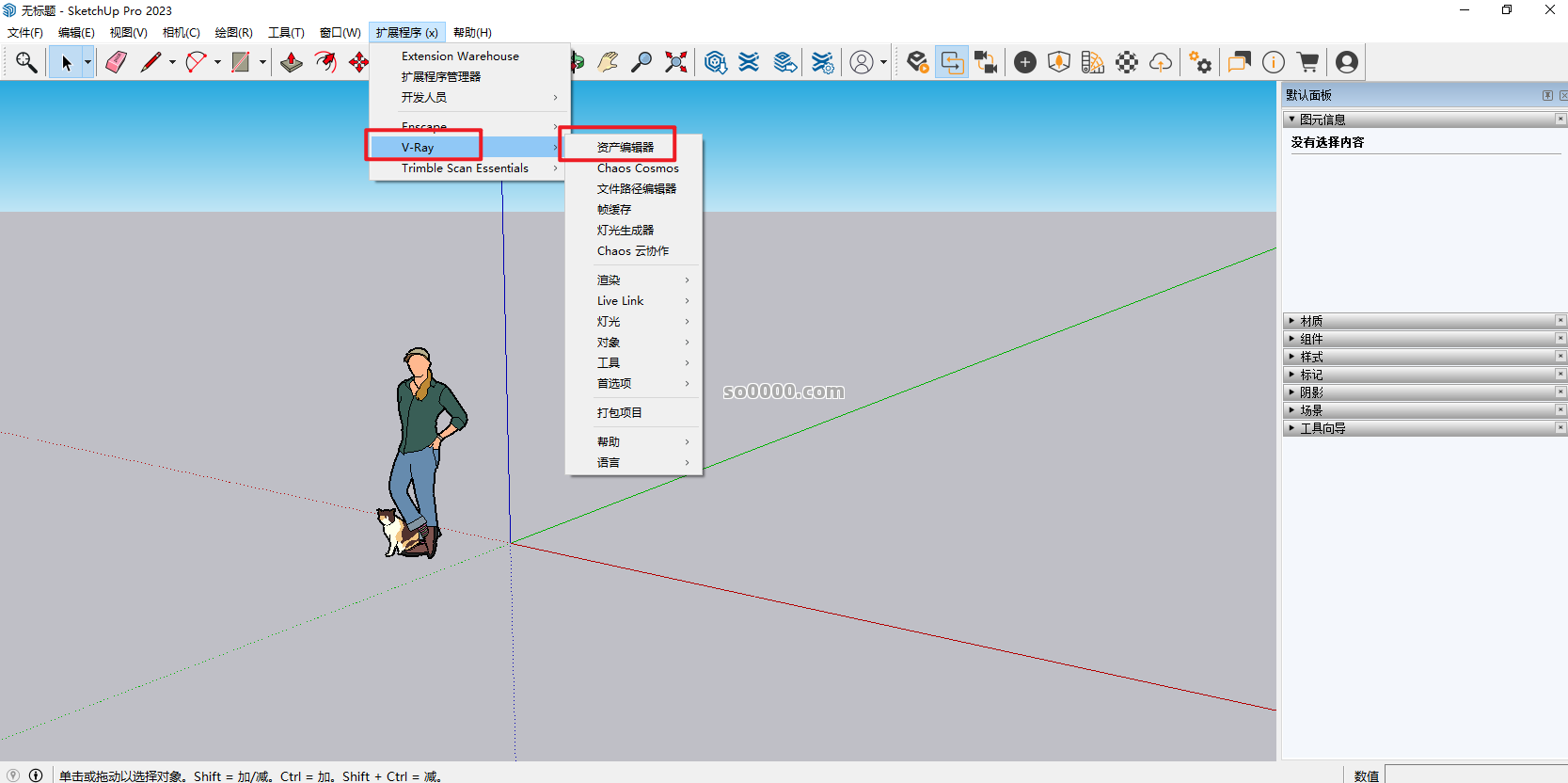This screenshot has width=1568, height=783.
Task: Start Enscape render
Action: coord(917,62)
